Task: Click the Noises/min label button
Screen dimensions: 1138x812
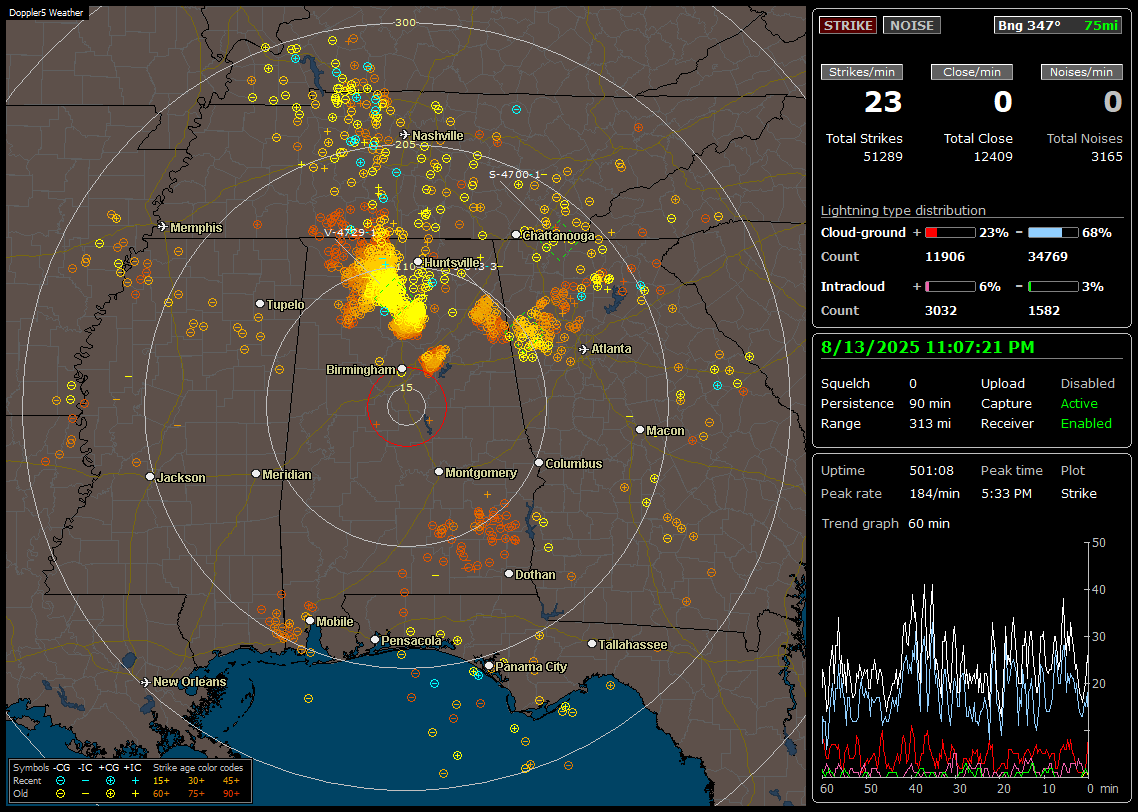Action: click(x=1081, y=72)
